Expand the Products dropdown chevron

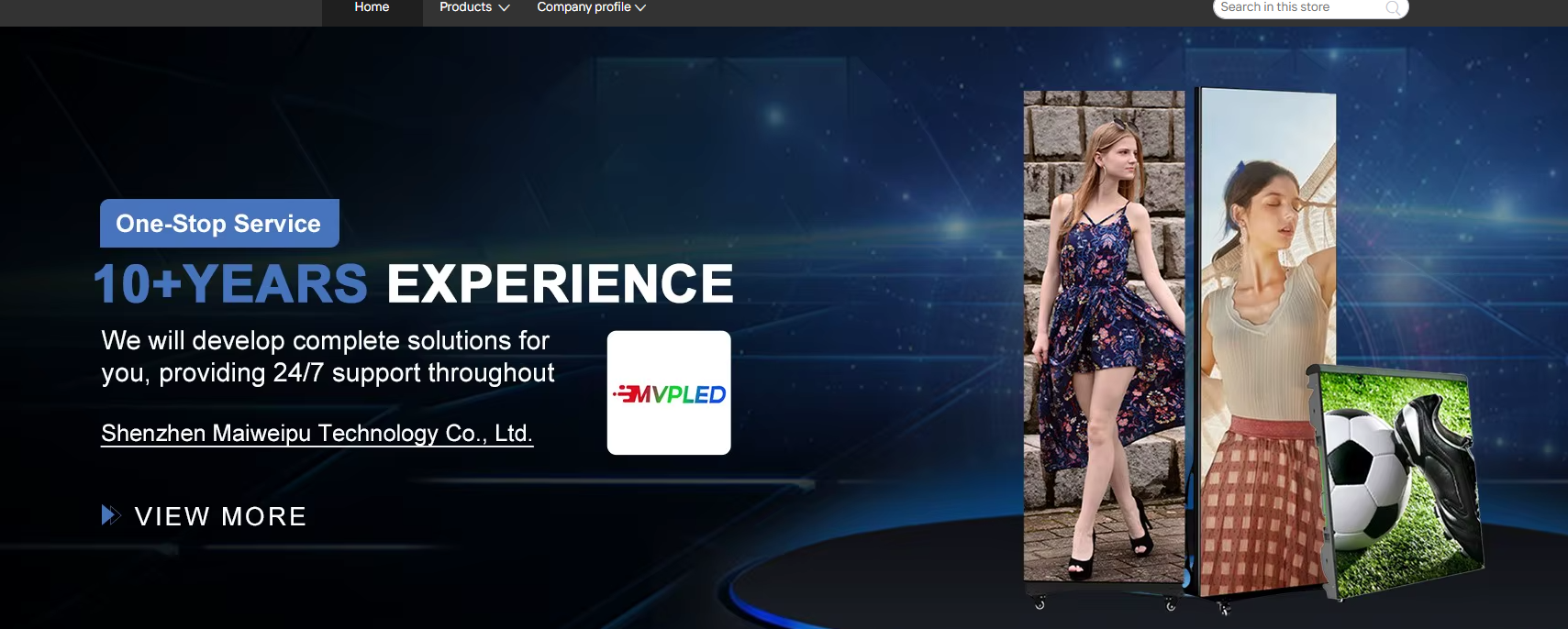(x=504, y=7)
